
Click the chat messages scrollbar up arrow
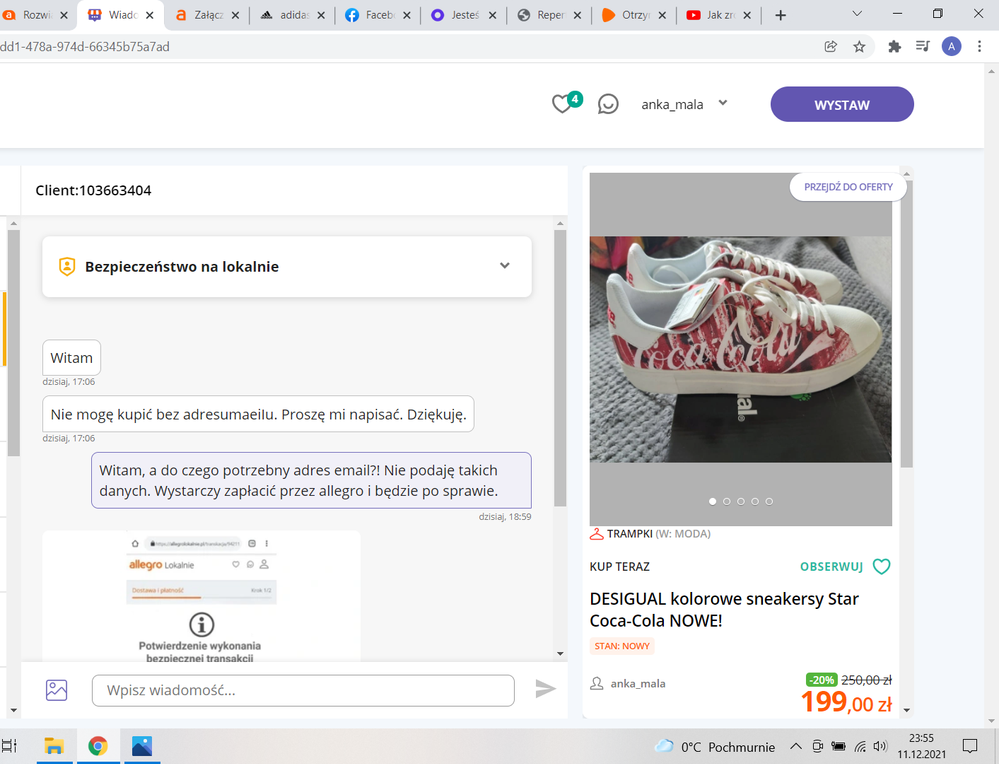pyautogui.click(x=560, y=224)
